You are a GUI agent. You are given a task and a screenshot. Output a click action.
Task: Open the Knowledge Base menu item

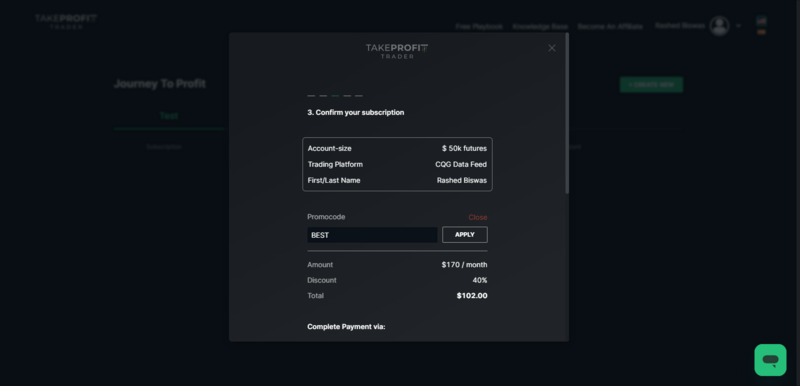(540, 26)
